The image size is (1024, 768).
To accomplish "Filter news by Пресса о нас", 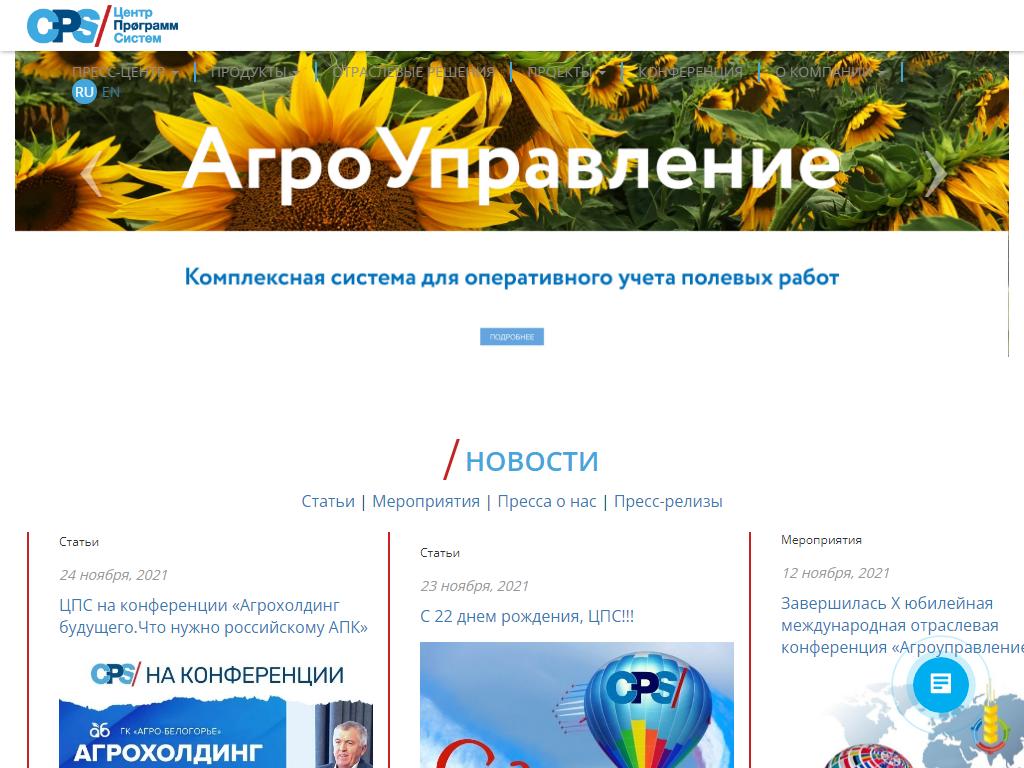I will click(547, 501).
